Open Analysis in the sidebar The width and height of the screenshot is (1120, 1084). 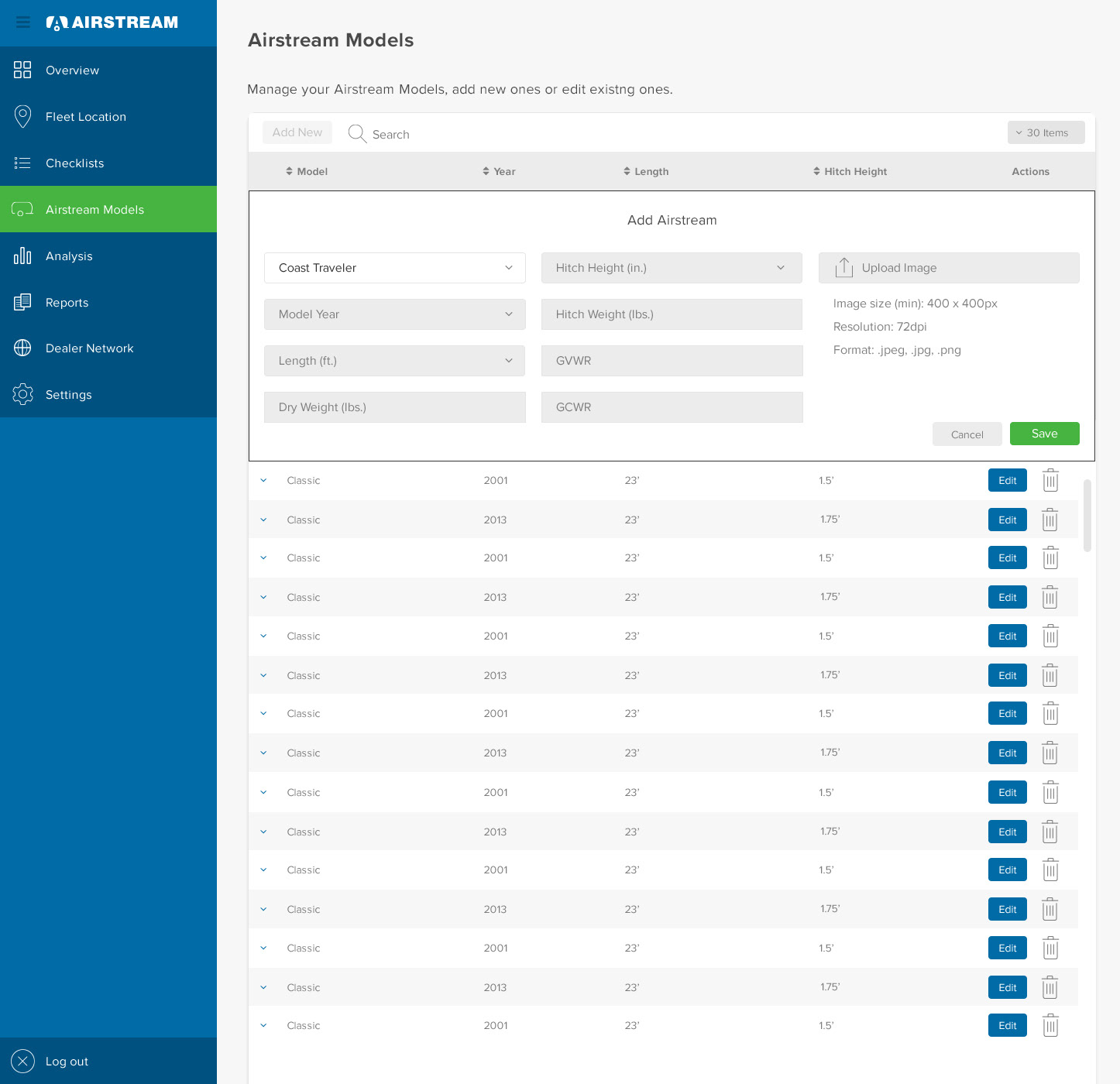pyautogui.click(x=108, y=256)
